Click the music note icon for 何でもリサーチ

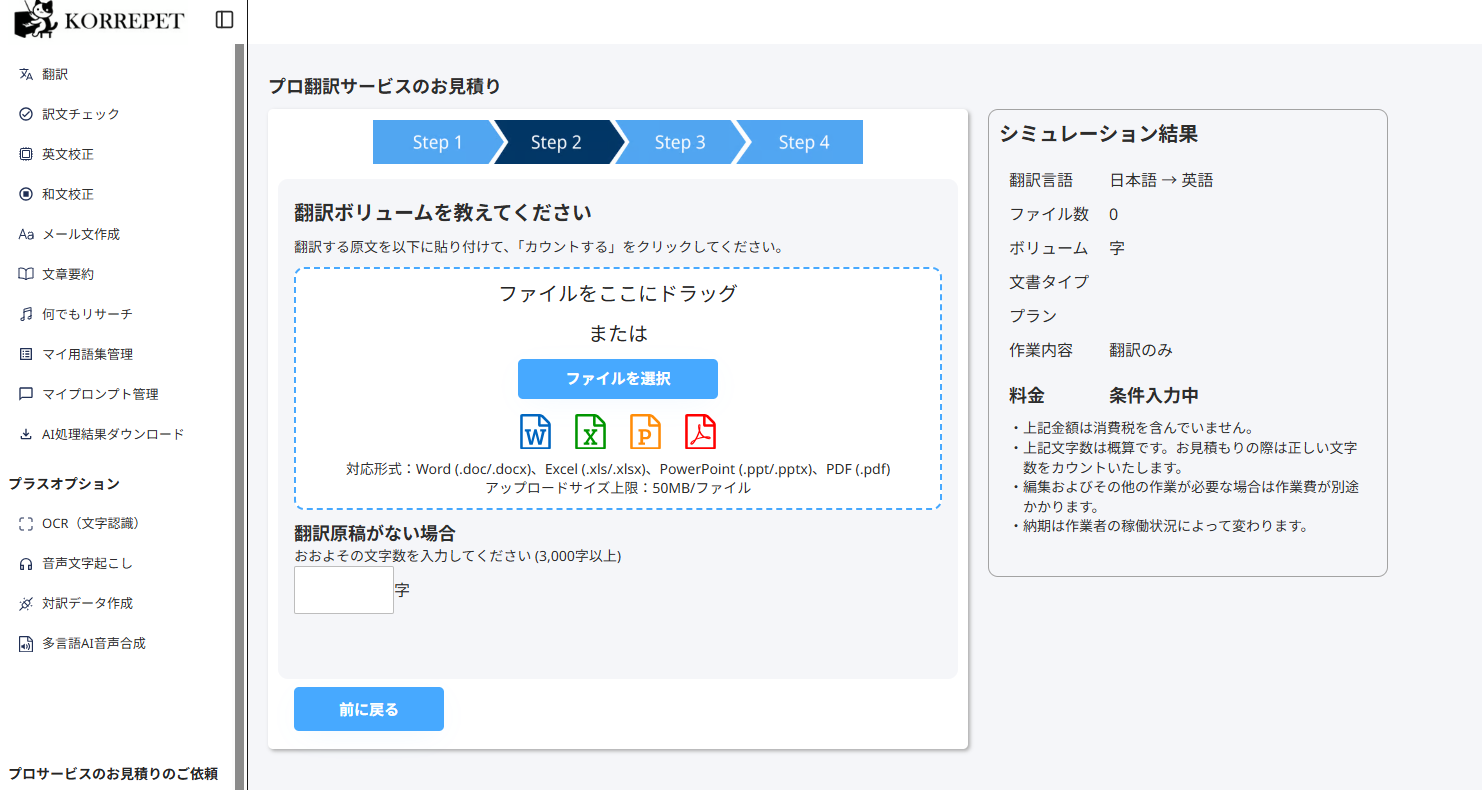pyautogui.click(x=26, y=314)
